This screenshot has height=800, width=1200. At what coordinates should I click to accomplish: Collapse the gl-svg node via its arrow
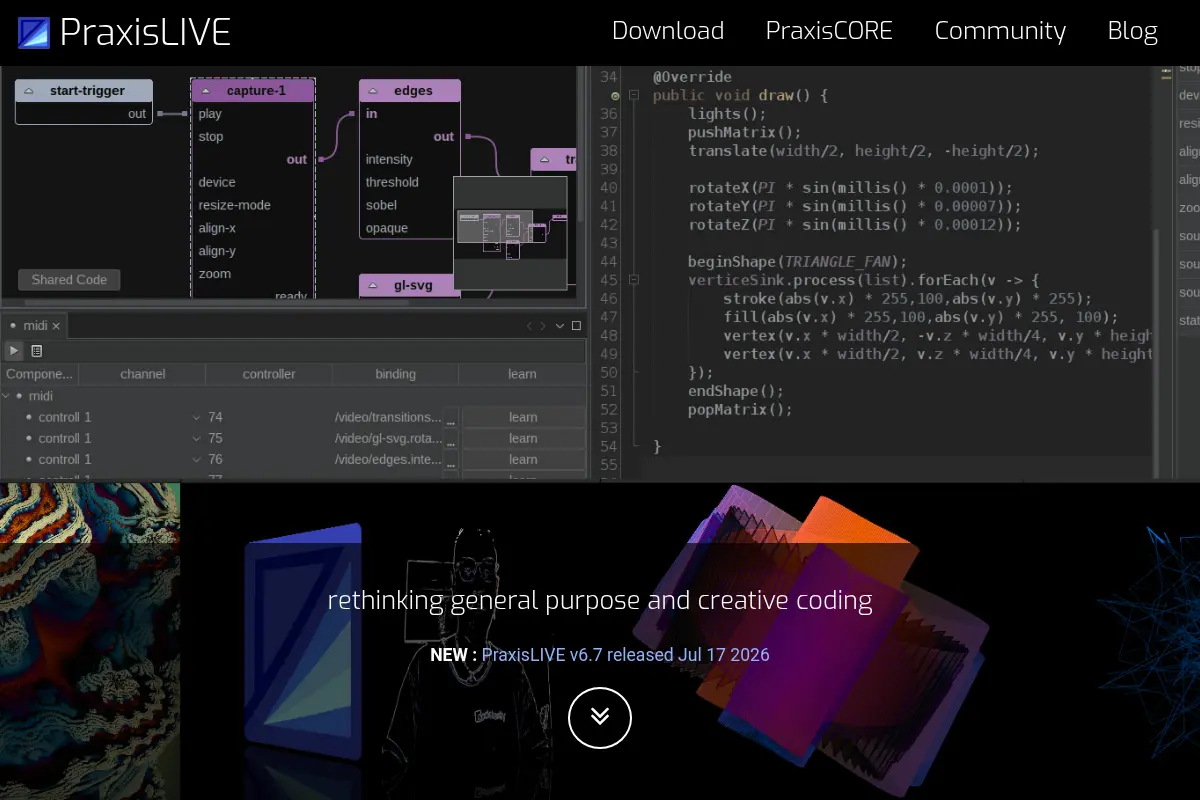pyautogui.click(x=372, y=286)
